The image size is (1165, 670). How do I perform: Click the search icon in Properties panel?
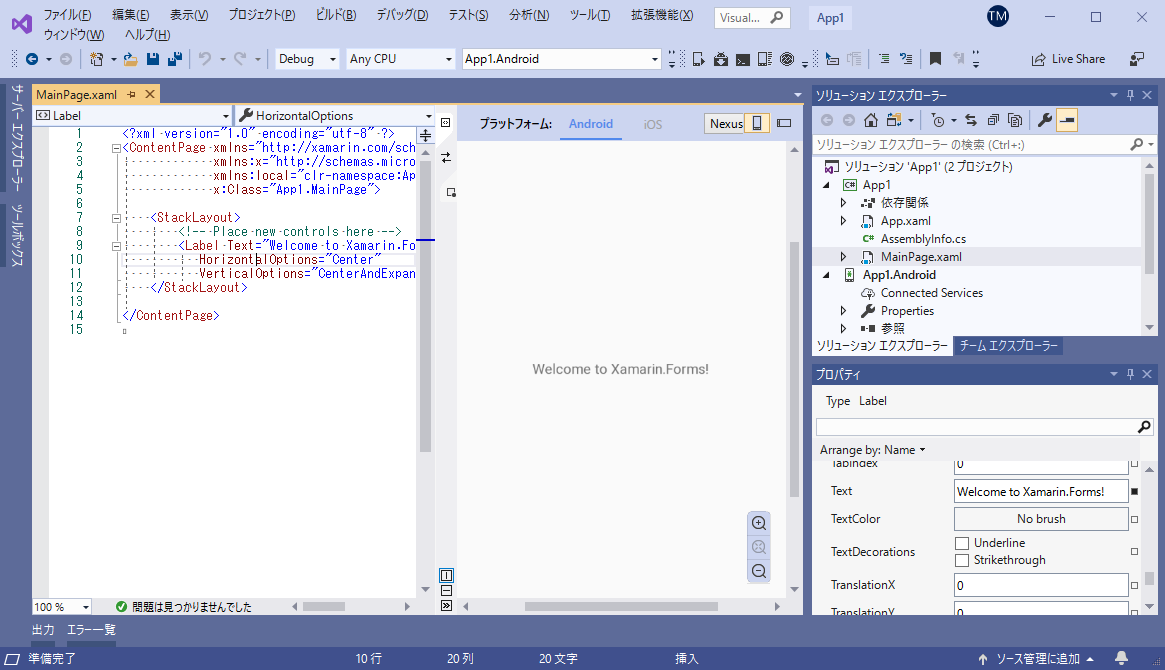coord(1144,426)
